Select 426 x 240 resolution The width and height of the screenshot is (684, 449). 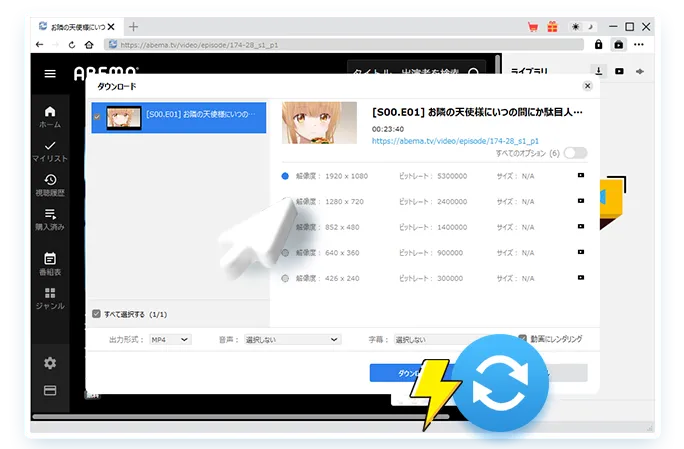[285, 278]
